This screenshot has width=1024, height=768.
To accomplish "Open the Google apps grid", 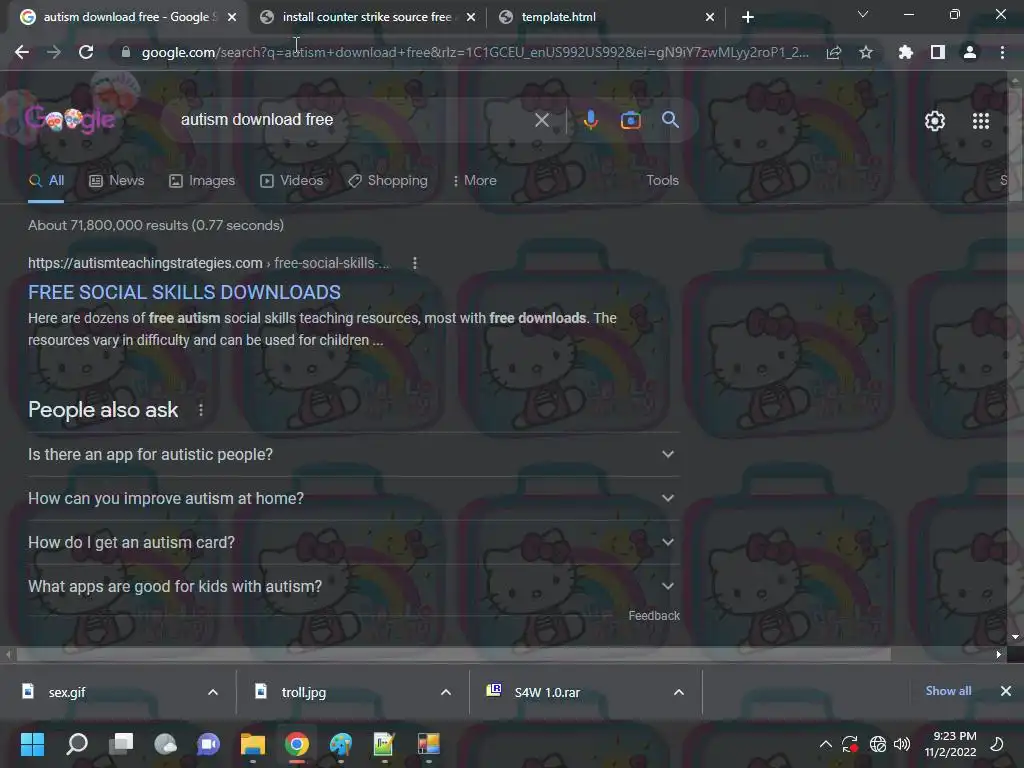I will (981, 121).
